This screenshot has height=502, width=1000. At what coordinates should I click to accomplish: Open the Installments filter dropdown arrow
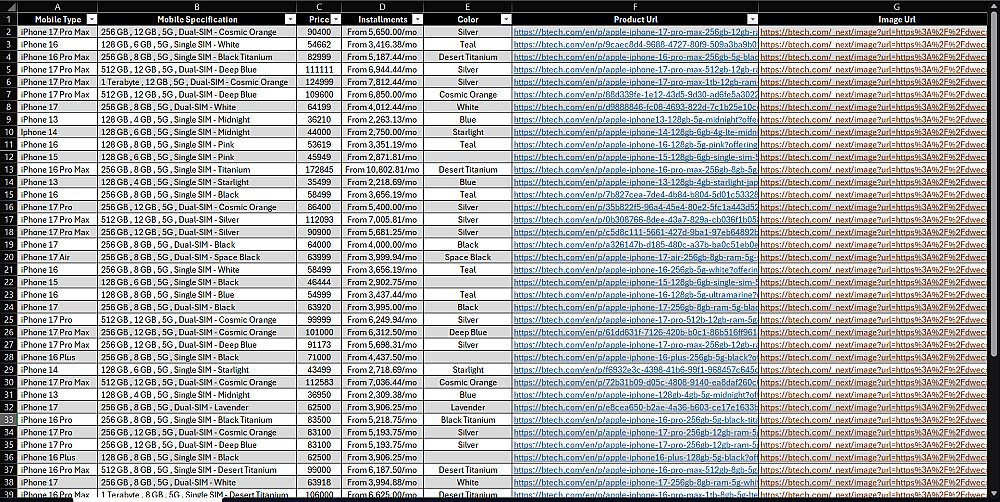tap(417, 20)
